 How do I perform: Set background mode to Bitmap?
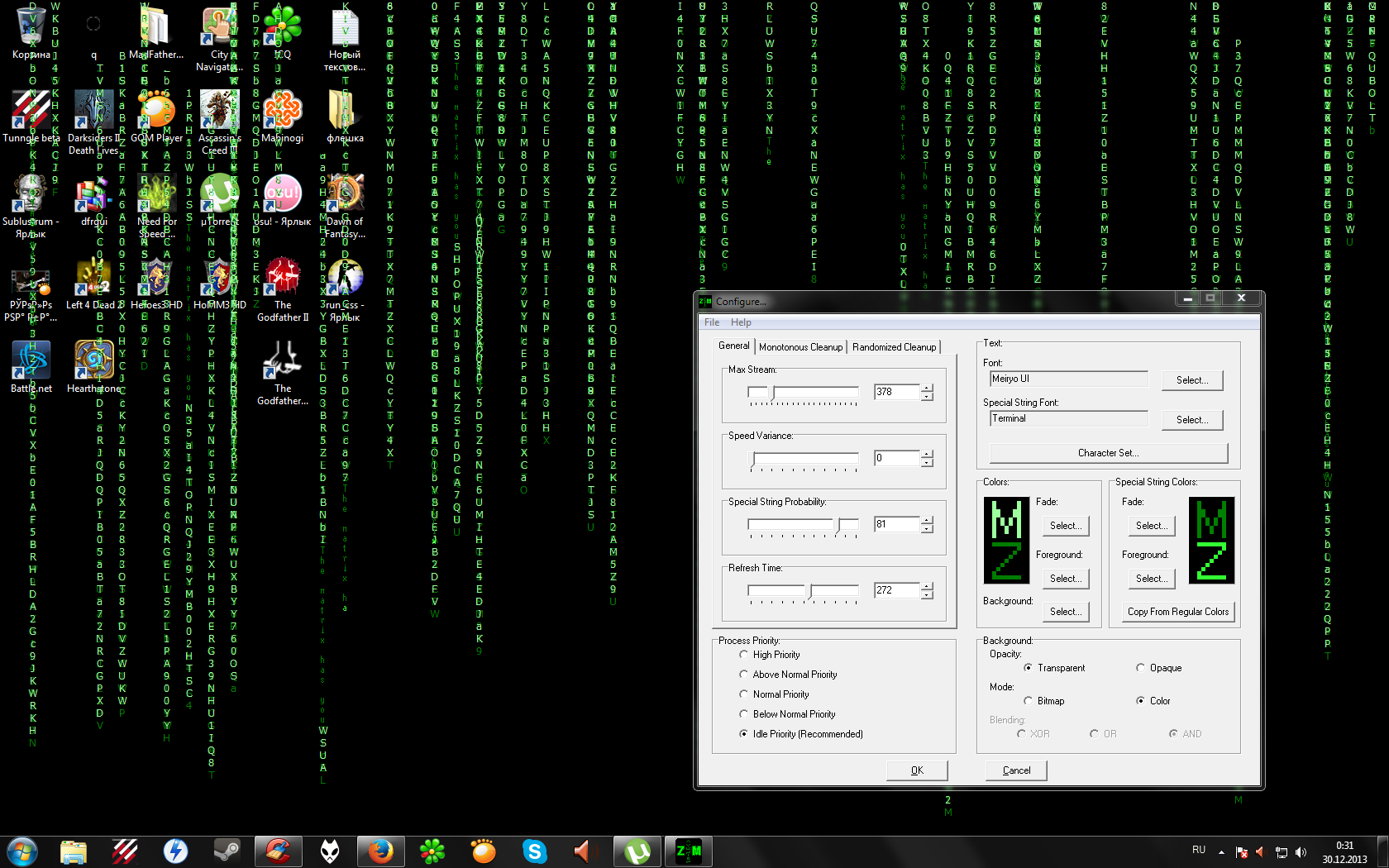pos(1028,701)
